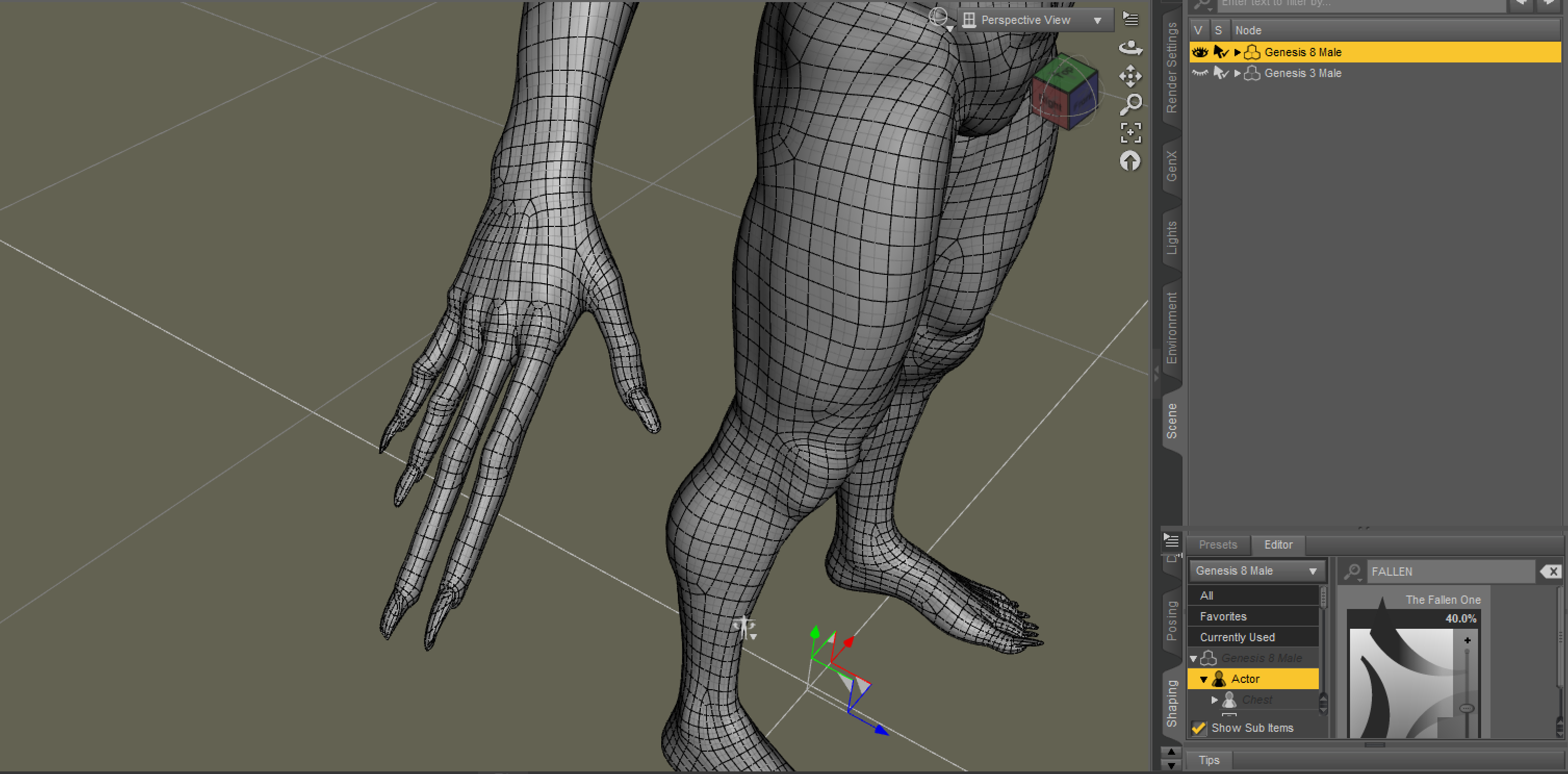Click the Reset camera view icon
Image resolution: width=1568 pixels, height=774 pixels.
click(1130, 161)
